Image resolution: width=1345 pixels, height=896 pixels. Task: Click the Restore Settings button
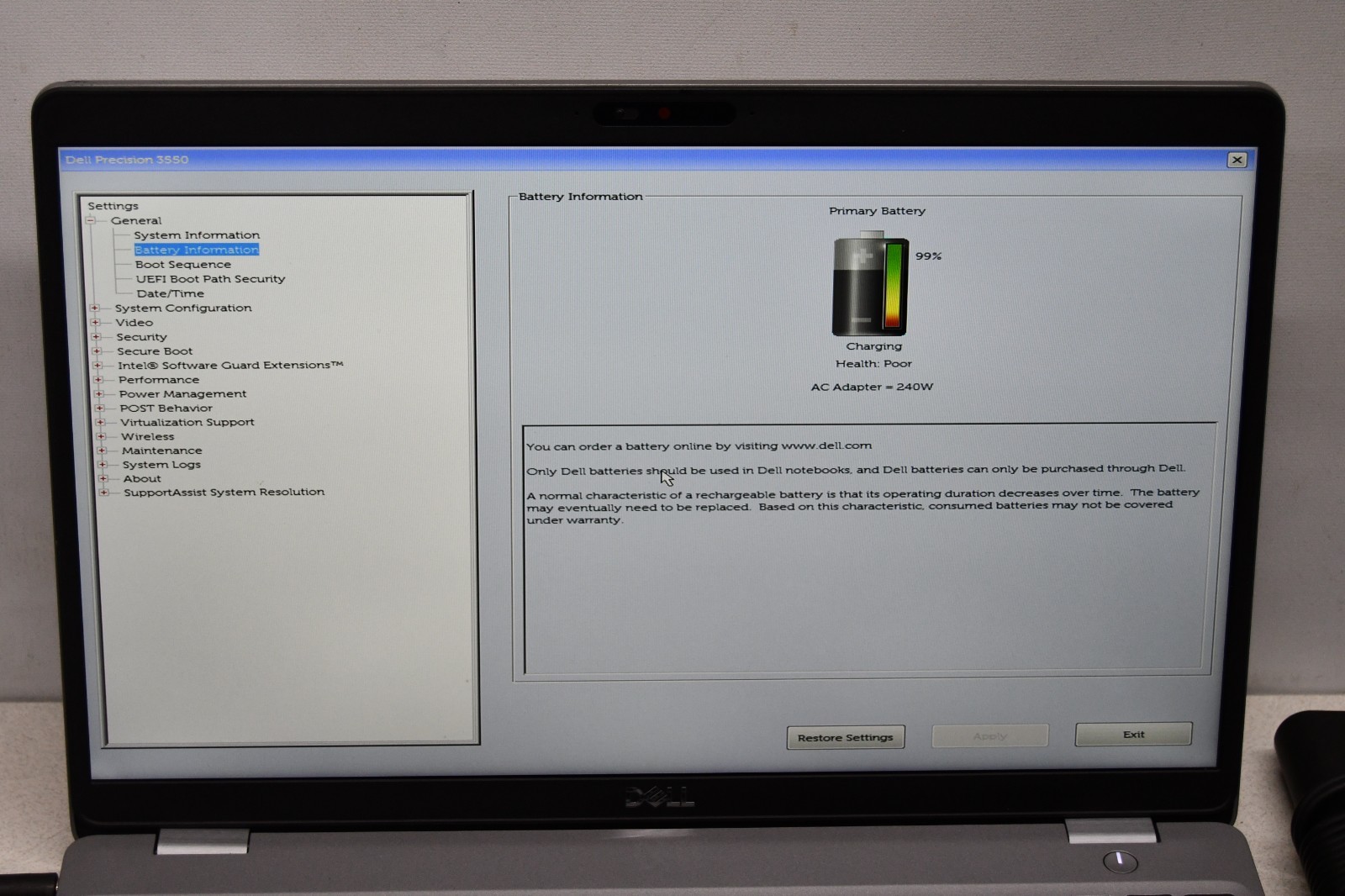click(846, 737)
